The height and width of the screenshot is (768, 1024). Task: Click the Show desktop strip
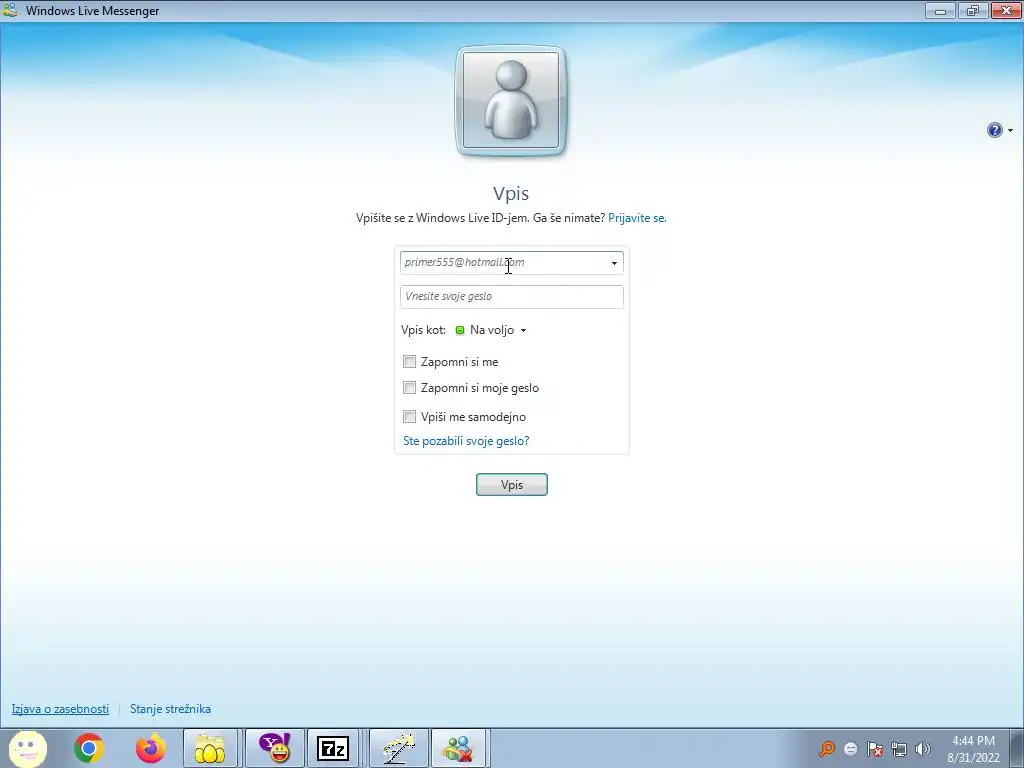(x=1016, y=748)
